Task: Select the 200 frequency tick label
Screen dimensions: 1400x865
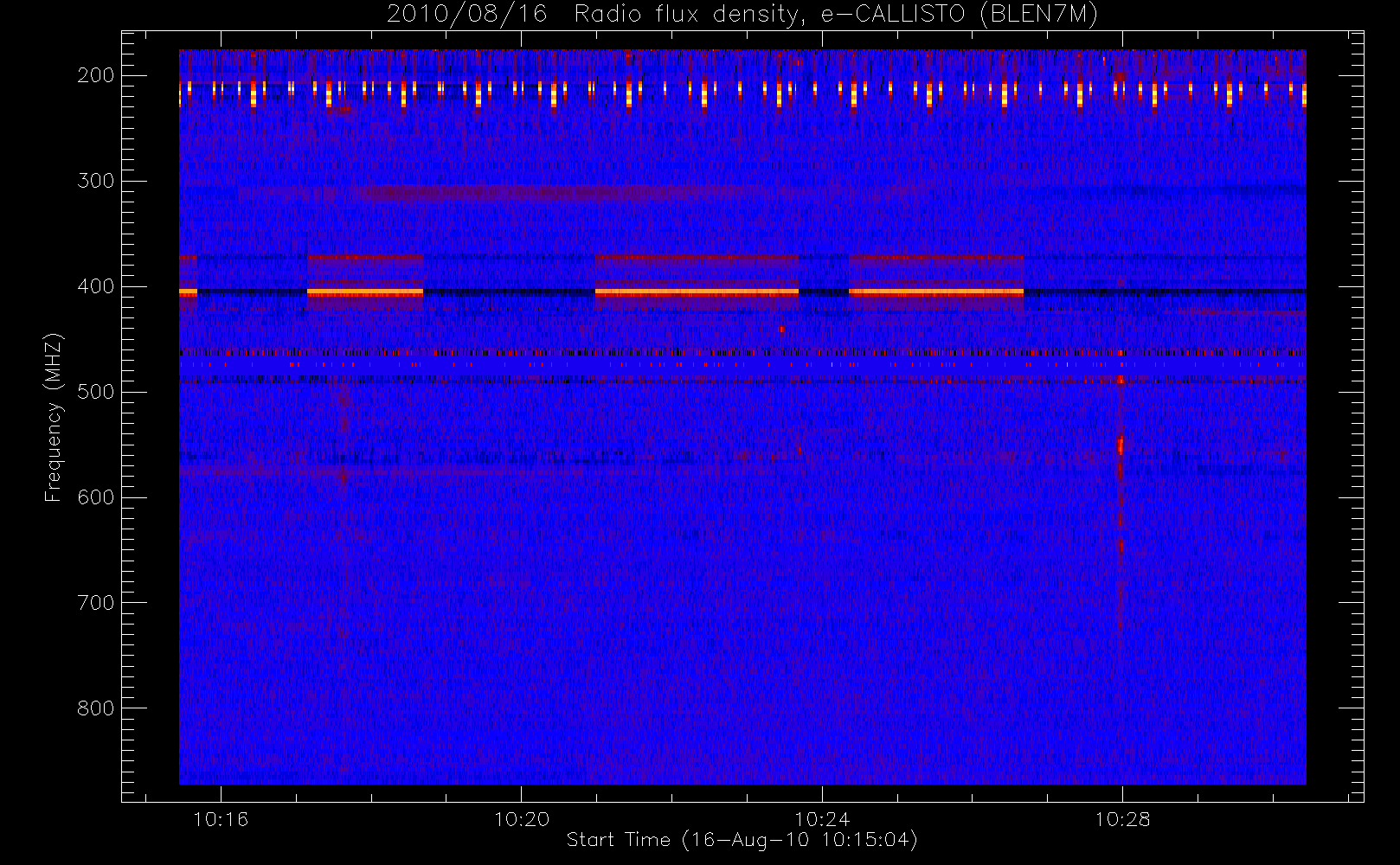Action: 96,75
